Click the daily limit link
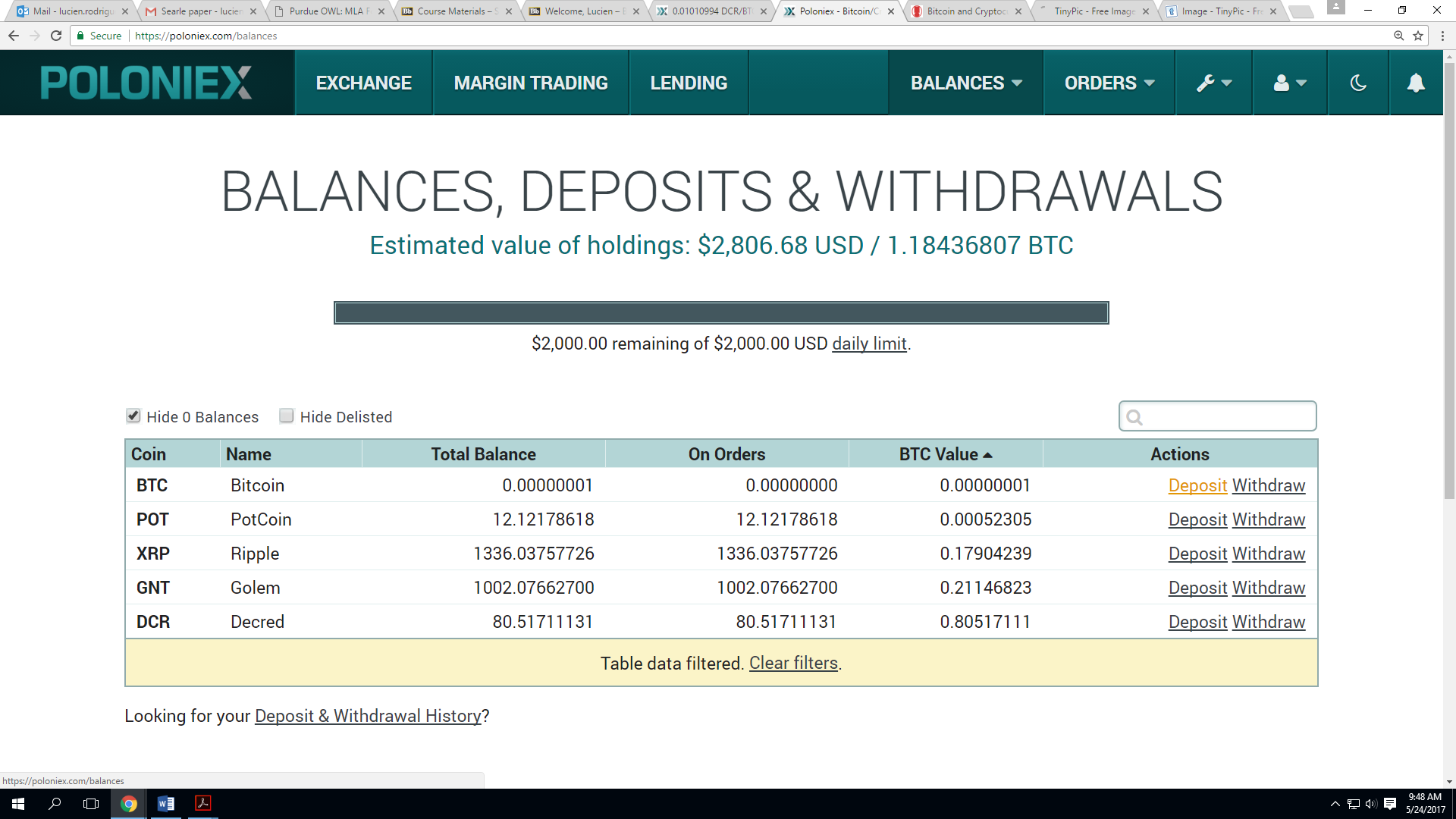This screenshot has height=819, width=1456. tap(869, 344)
